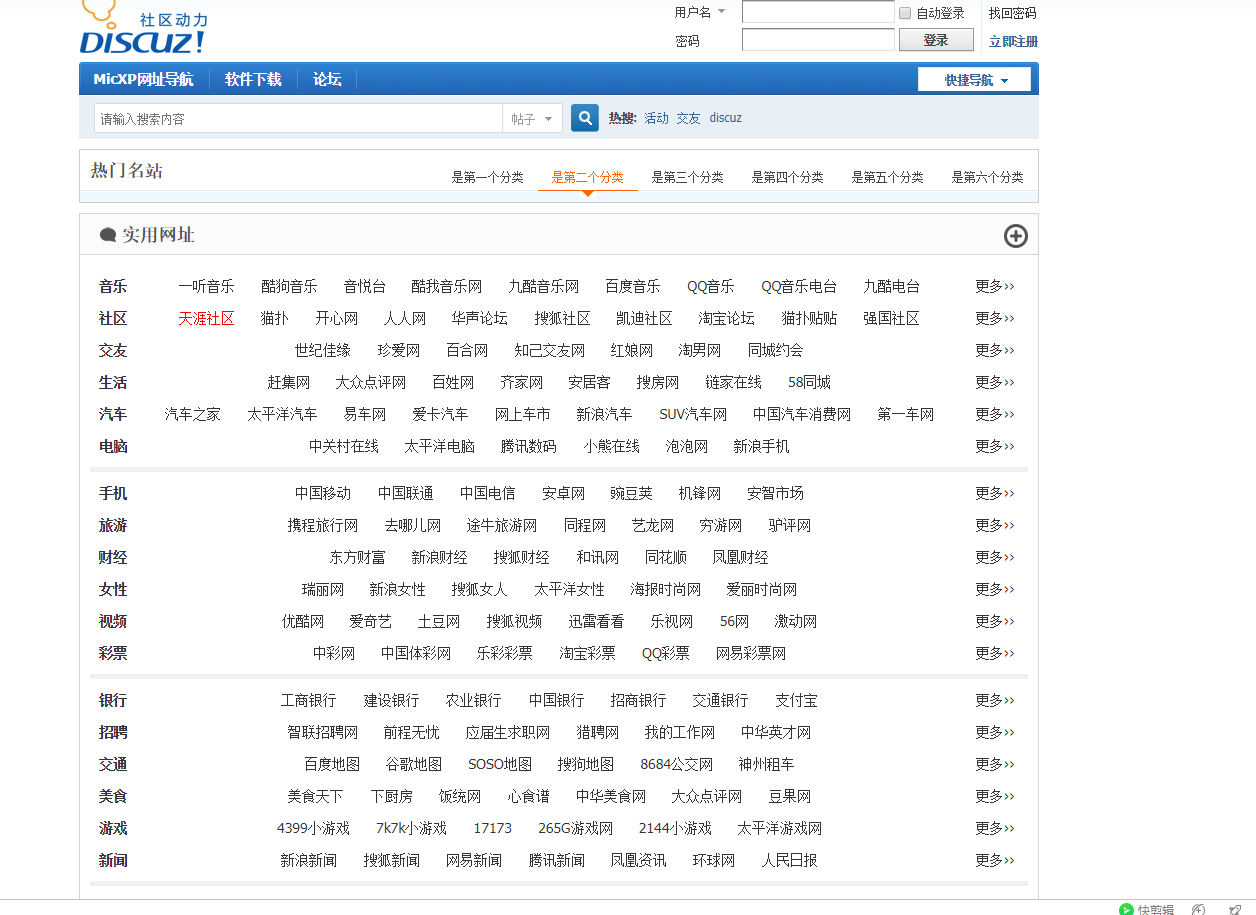The height and width of the screenshot is (915, 1256).
Task: Expand 更多 for the 银行 row
Action: [995, 700]
